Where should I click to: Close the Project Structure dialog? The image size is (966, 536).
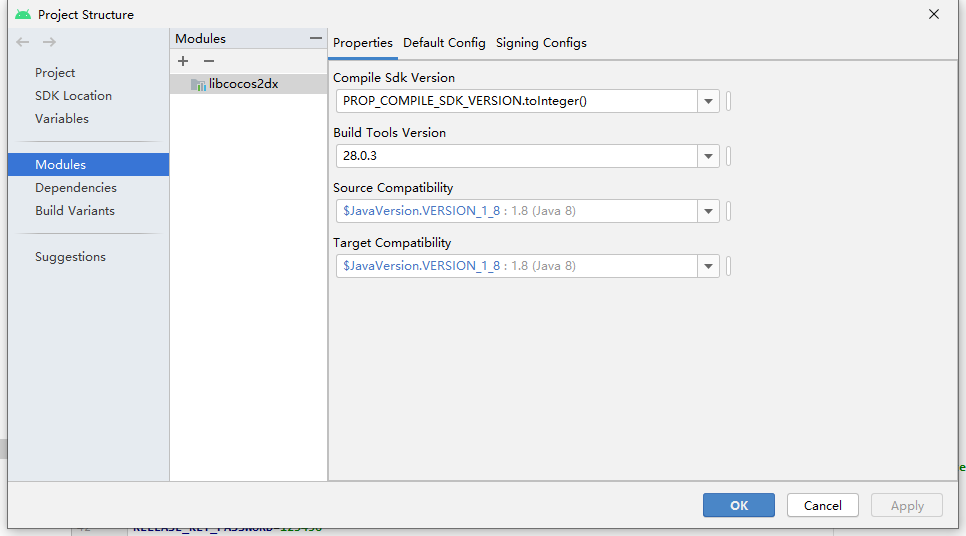click(x=934, y=14)
